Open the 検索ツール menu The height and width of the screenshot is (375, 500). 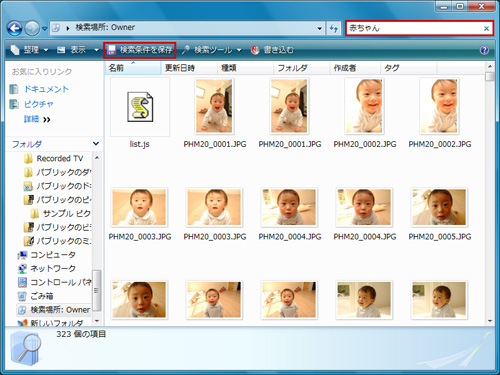tap(212, 50)
